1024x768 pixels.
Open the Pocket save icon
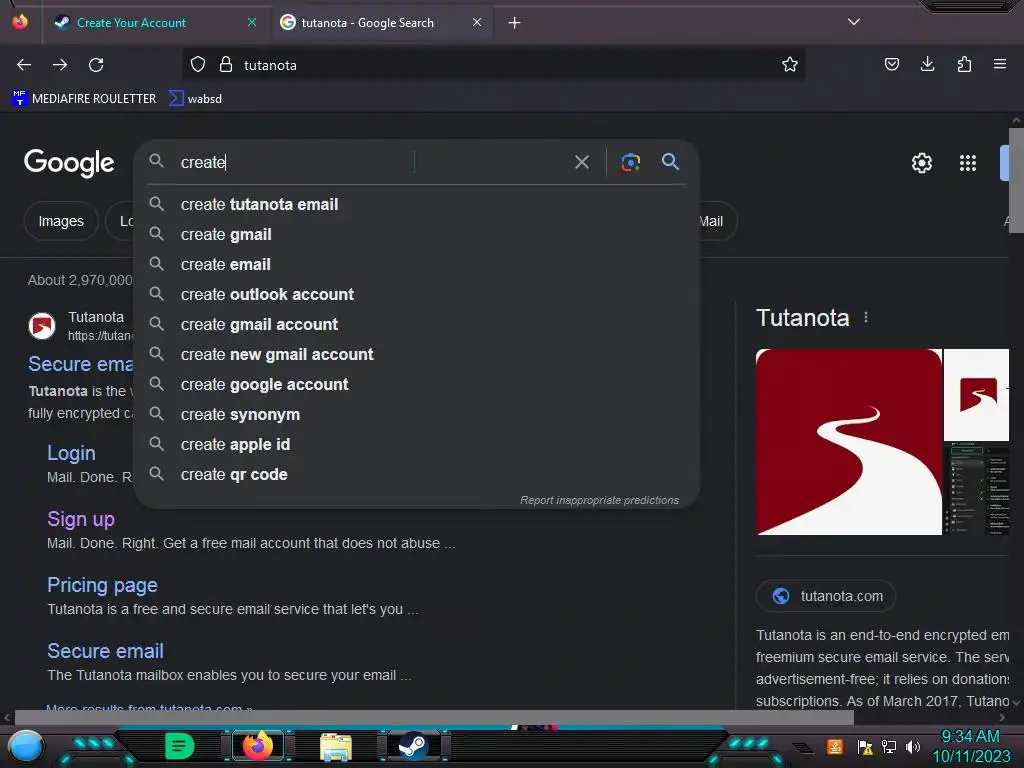pyautogui.click(x=892, y=64)
